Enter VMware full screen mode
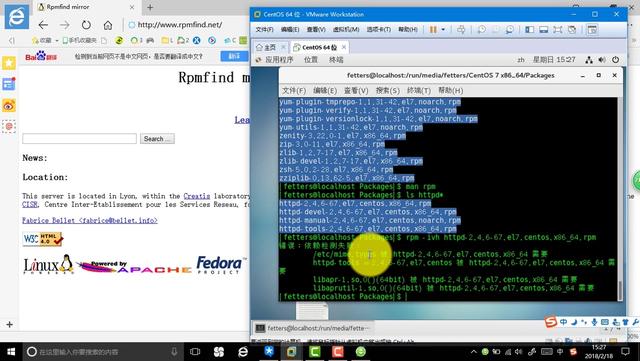 point(558,29)
